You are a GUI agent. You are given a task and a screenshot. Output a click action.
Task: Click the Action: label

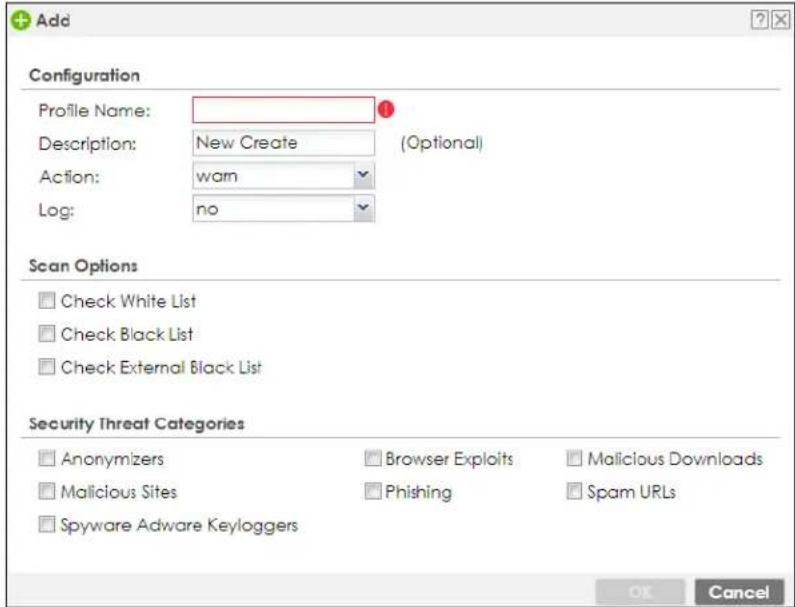point(69,177)
